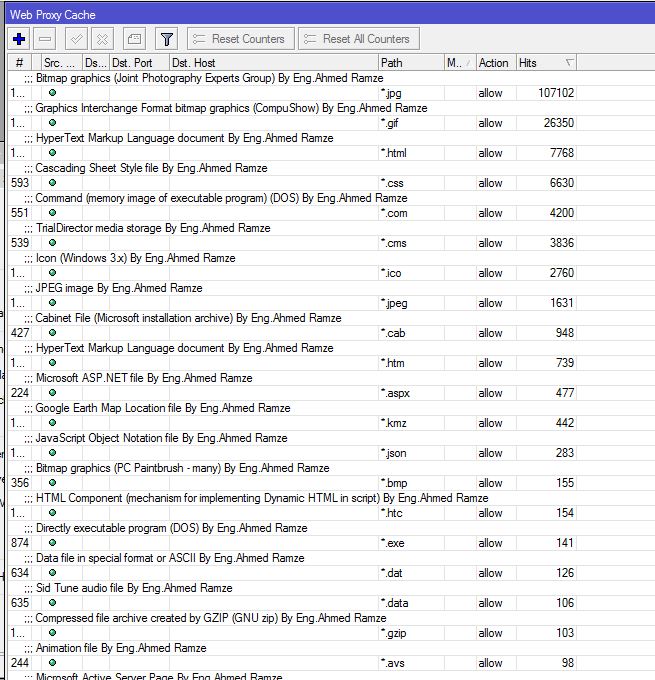Screen dimensions: 655x680
Task: Select the *.cms path cell
Action: pos(411,243)
